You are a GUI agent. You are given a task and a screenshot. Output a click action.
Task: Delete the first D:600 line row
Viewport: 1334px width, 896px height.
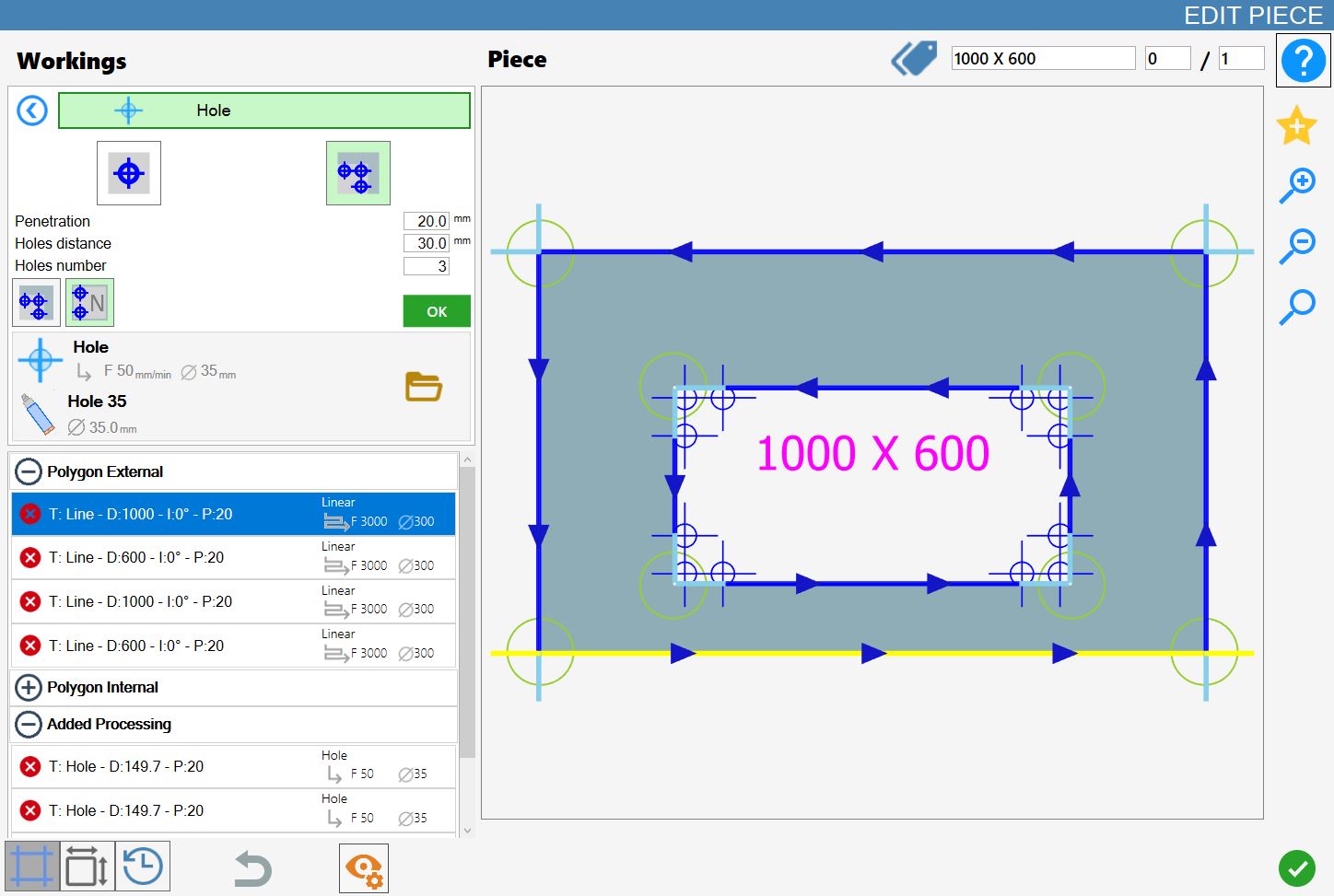[x=30, y=558]
